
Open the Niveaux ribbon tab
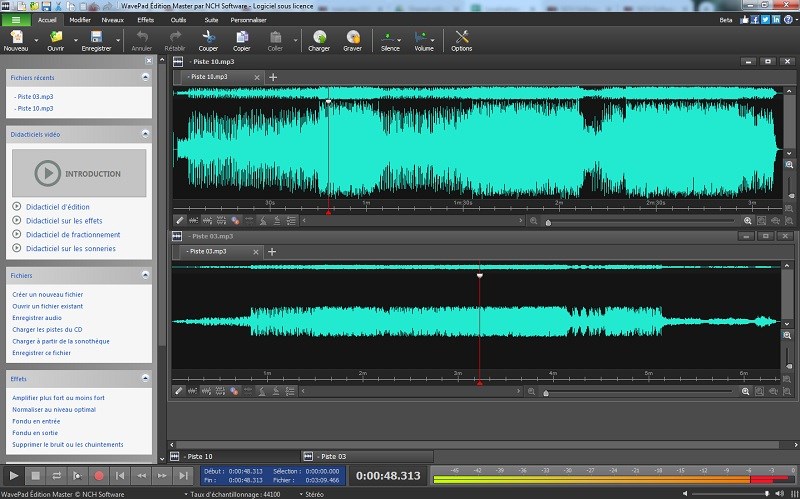pyautogui.click(x=112, y=20)
